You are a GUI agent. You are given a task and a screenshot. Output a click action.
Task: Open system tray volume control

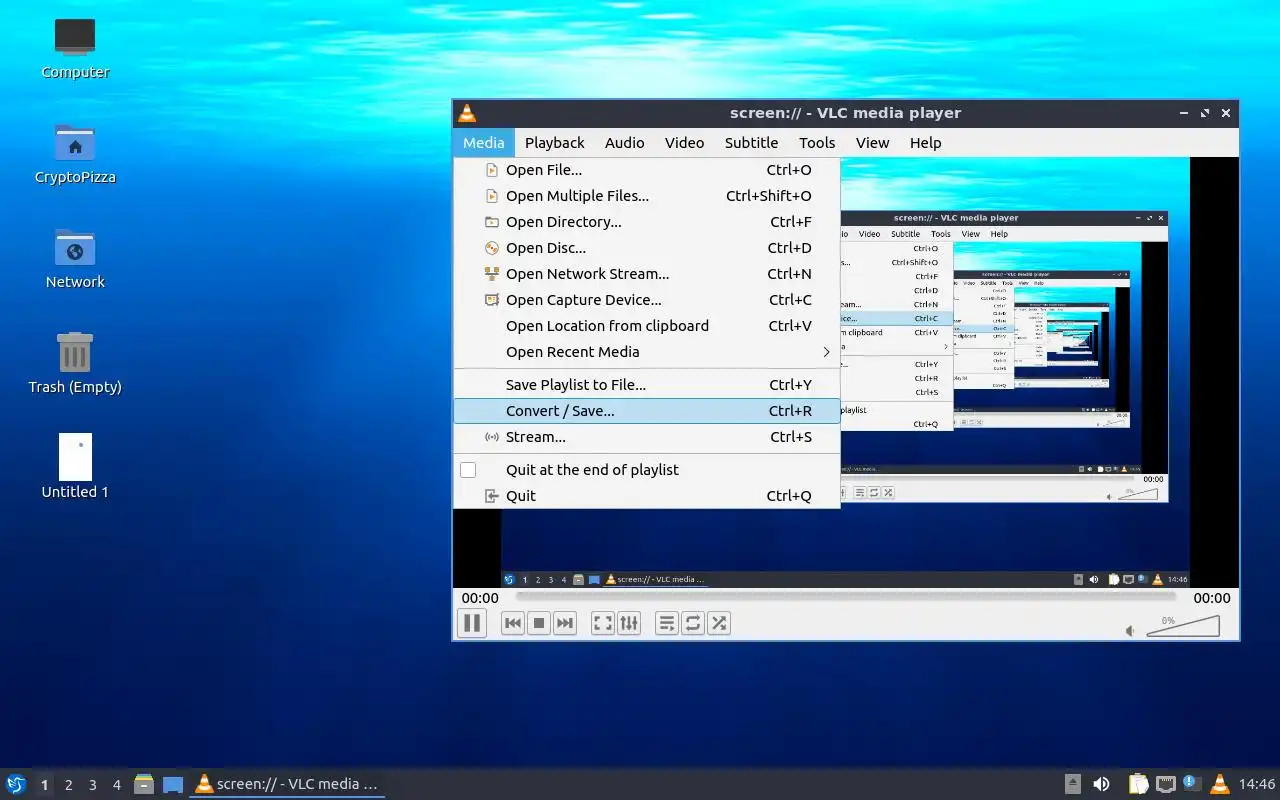click(x=1101, y=784)
